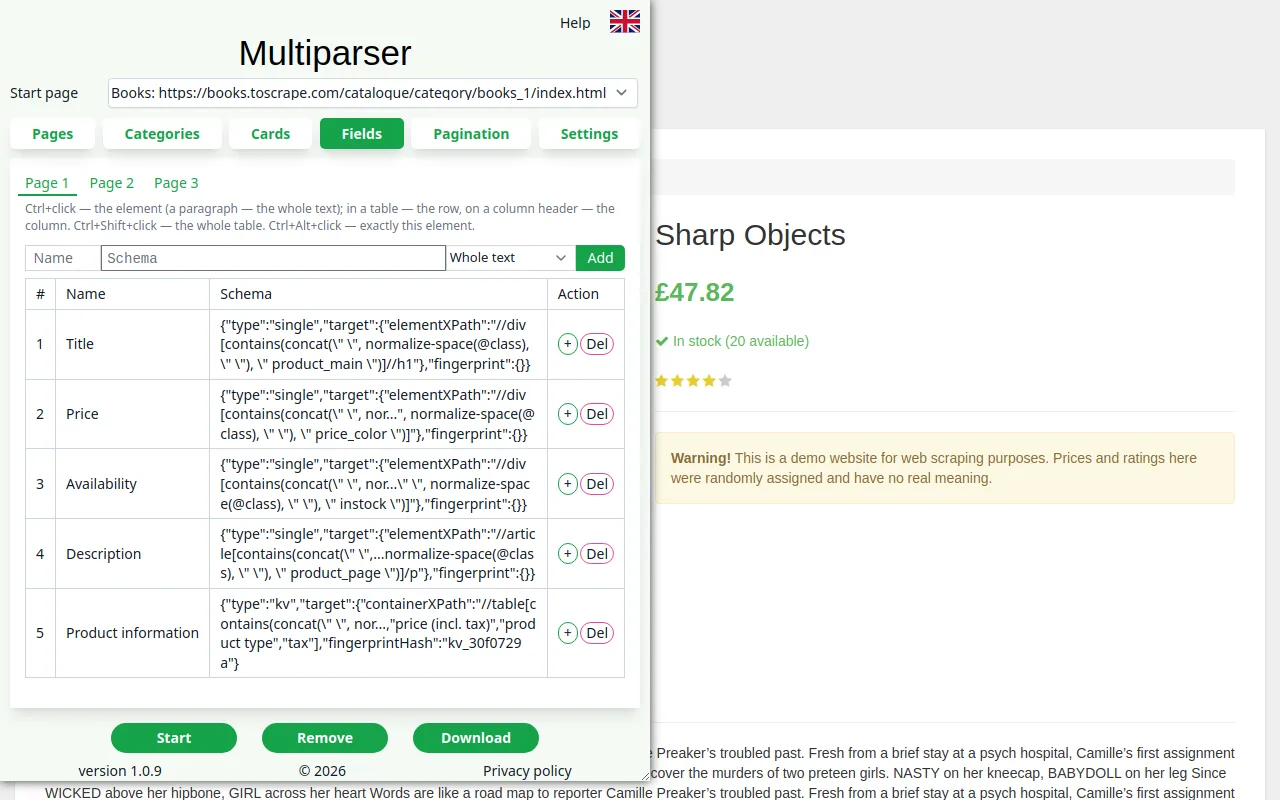1280x800 pixels.
Task: Select the Page 1 sub-tab
Action: pos(47,183)
